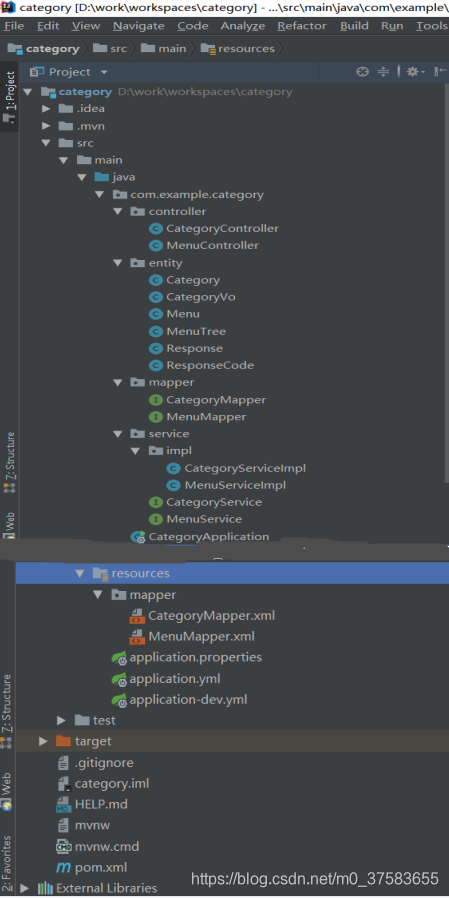This screenshot has width=449, height=898.
Task: Click category in the breadcrumb bar
Action: (43, 49)
